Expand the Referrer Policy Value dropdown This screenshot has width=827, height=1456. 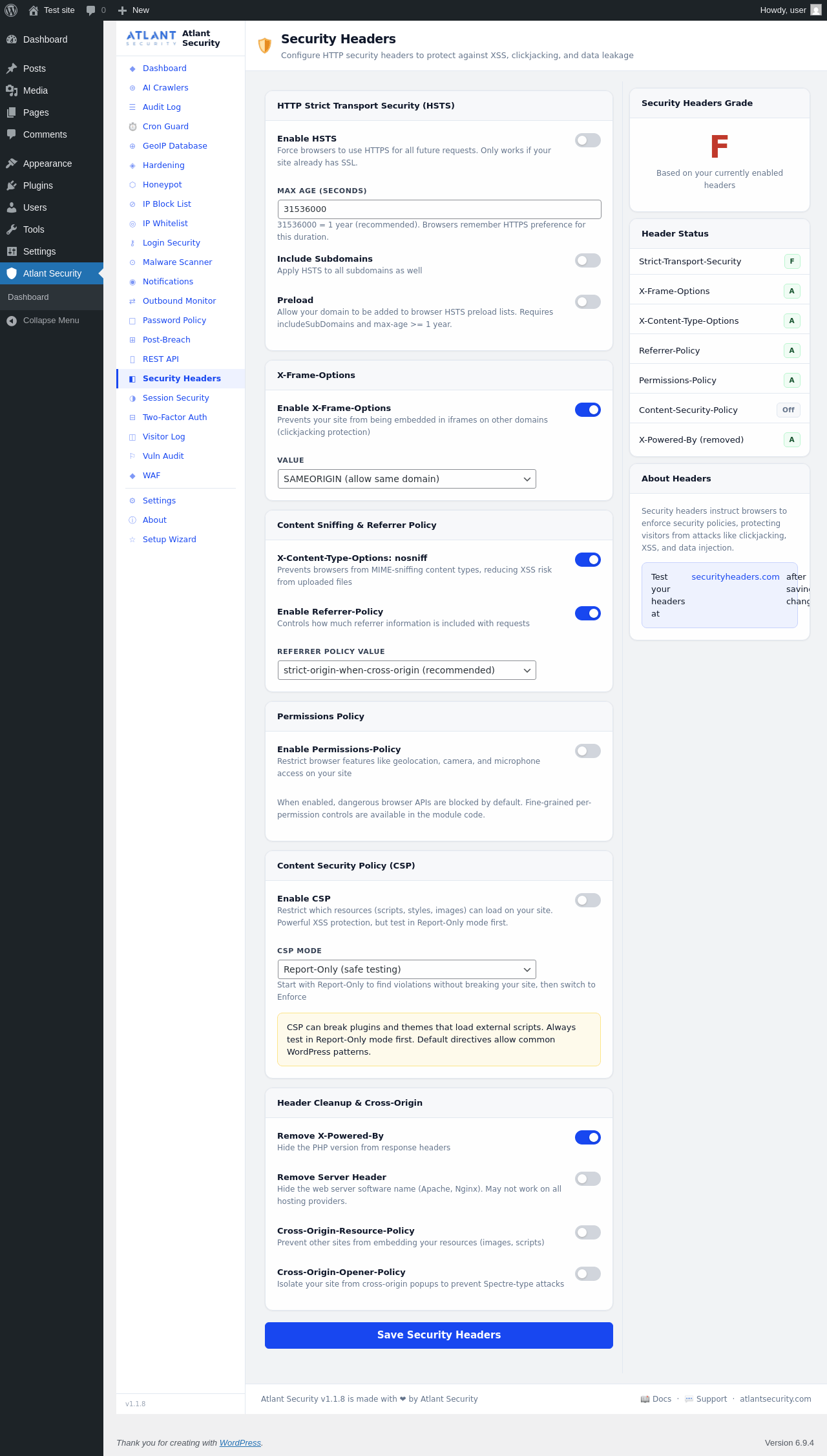pyautogui.click(x=407, y=670)
